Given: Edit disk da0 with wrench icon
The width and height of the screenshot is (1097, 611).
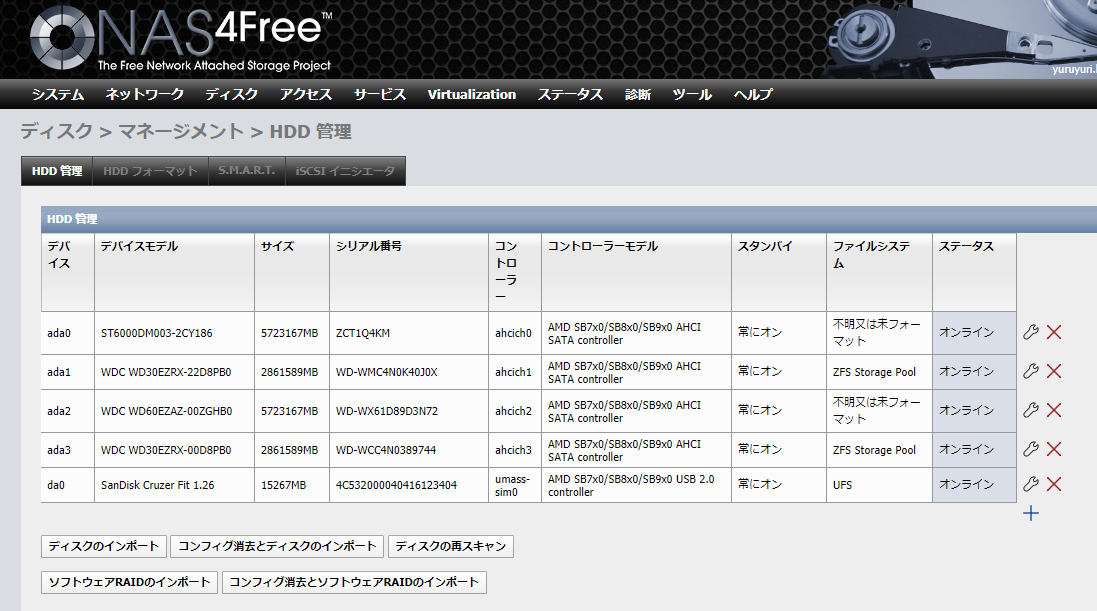Looking at the screenshot, I should click(x=1031, y=484).
